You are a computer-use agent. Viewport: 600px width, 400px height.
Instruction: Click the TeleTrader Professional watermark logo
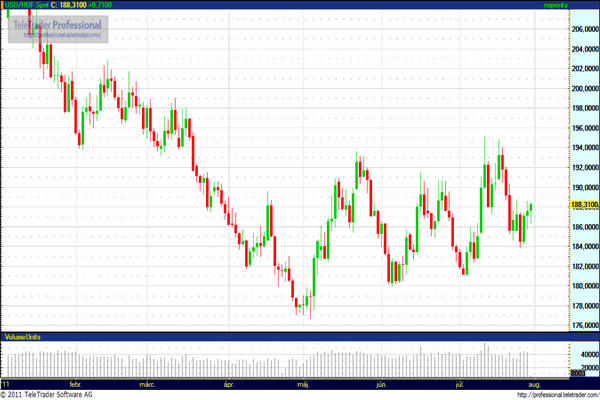tap(59, 23)
